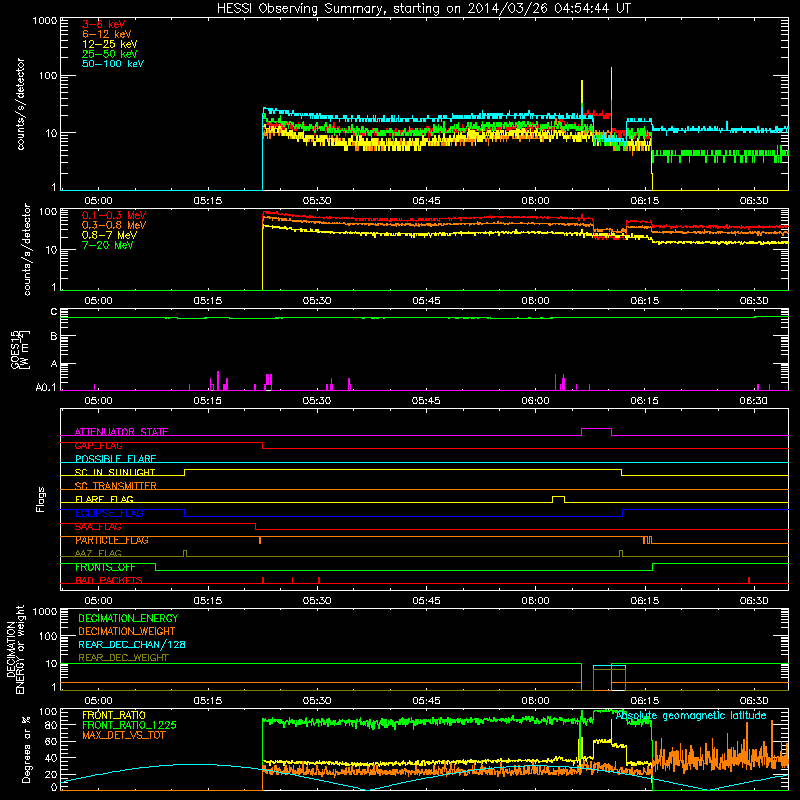The image size is (800, 800).
Task: Select the ATTENUATOR_STATE flag label
Action: pos(121,432)
